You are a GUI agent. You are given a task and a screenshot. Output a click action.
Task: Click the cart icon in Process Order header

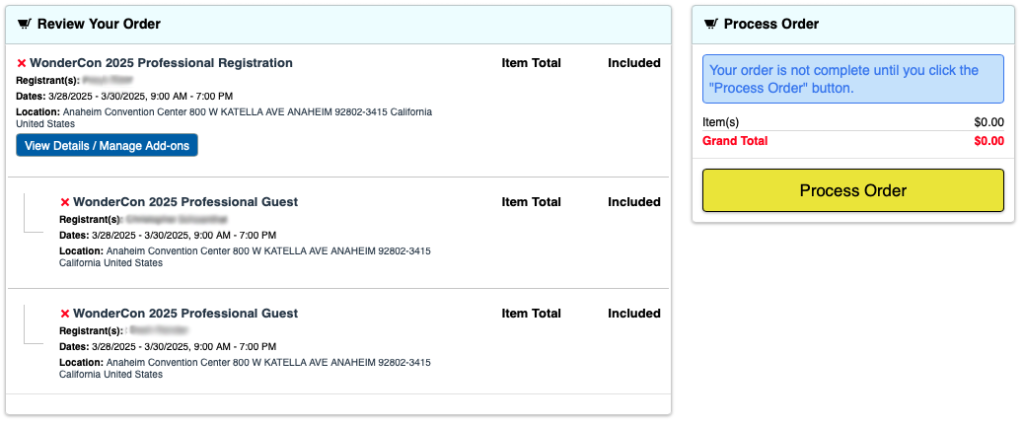pyautogui.click(x=711, y=24)
